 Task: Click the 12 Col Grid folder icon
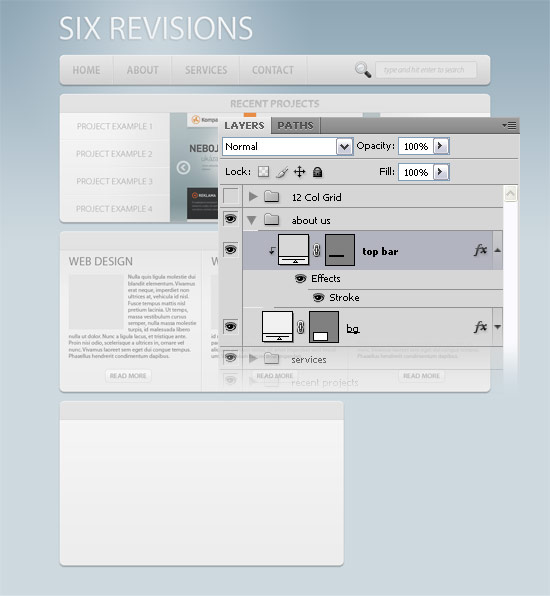coord(271,197)
